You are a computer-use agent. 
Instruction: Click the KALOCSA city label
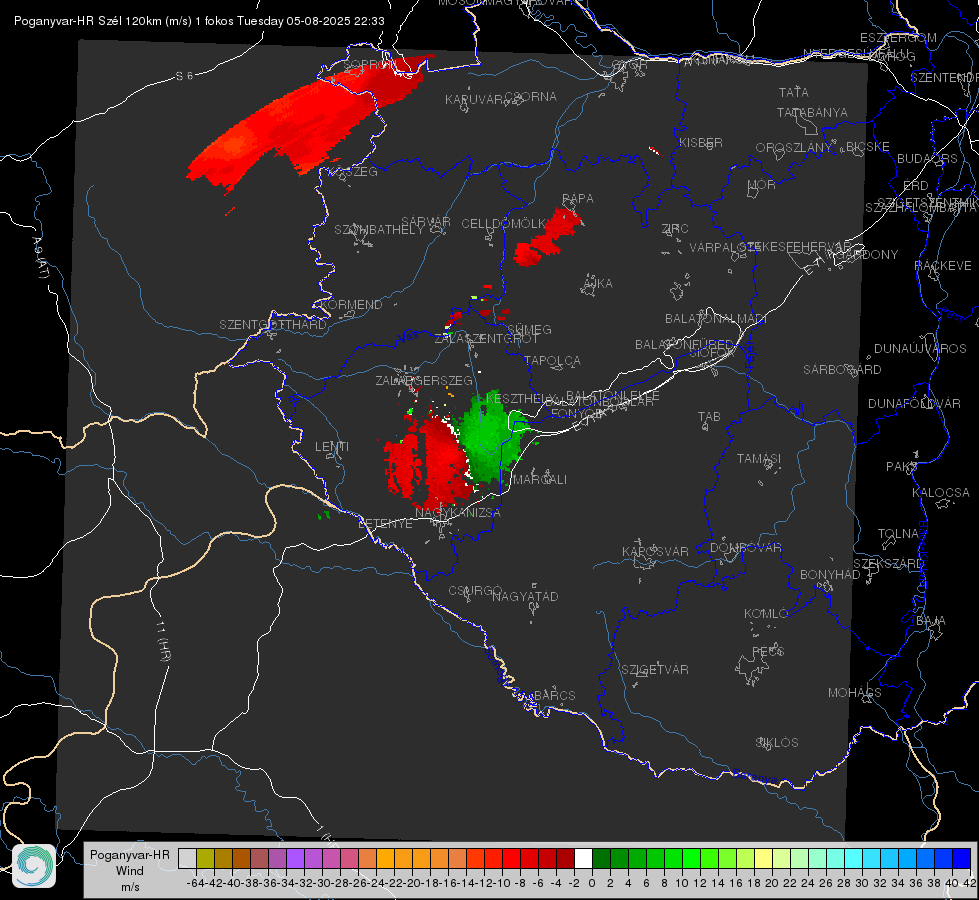pyautogui.click(x=941, y=493)
